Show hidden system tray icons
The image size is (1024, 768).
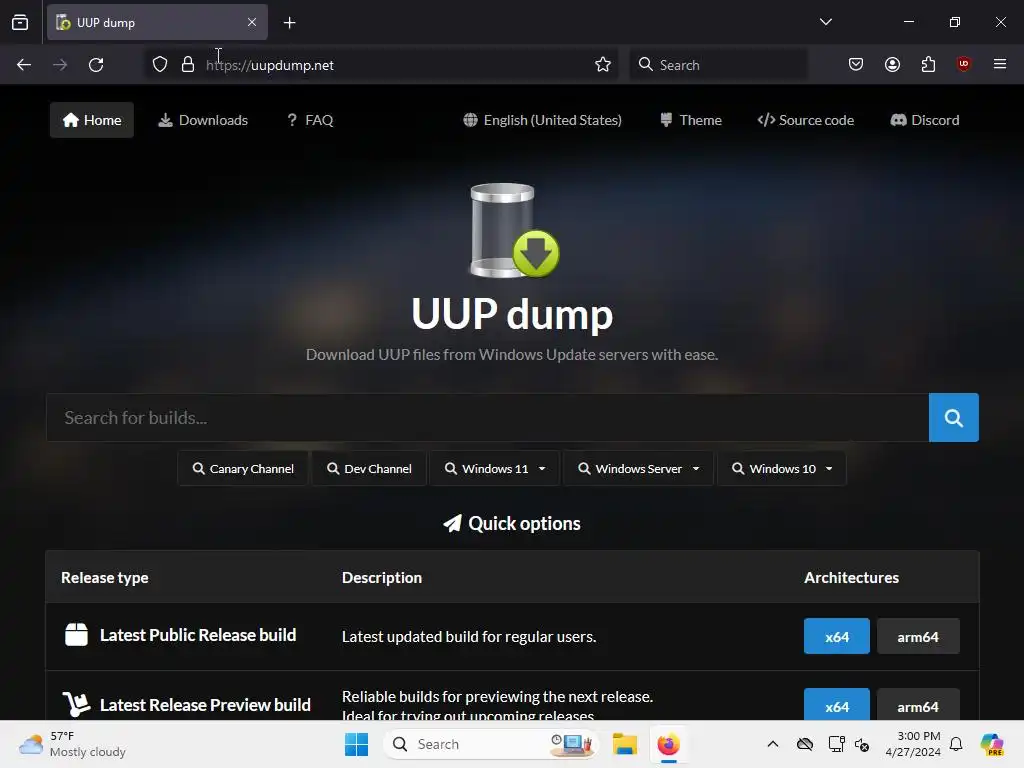pos(773,744)
